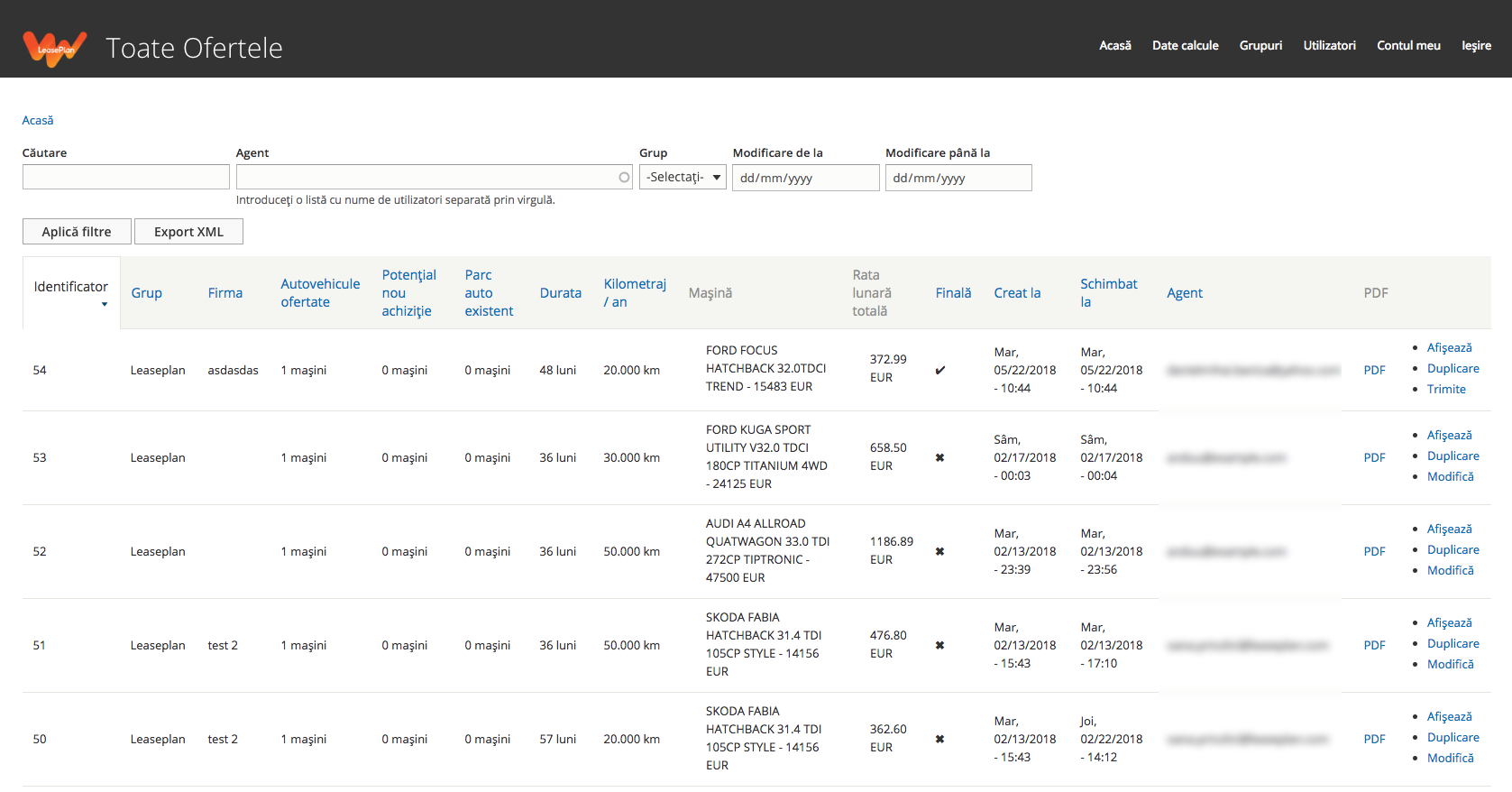Click the X mark in row 53's Finală column

click(x=939, y=457)
